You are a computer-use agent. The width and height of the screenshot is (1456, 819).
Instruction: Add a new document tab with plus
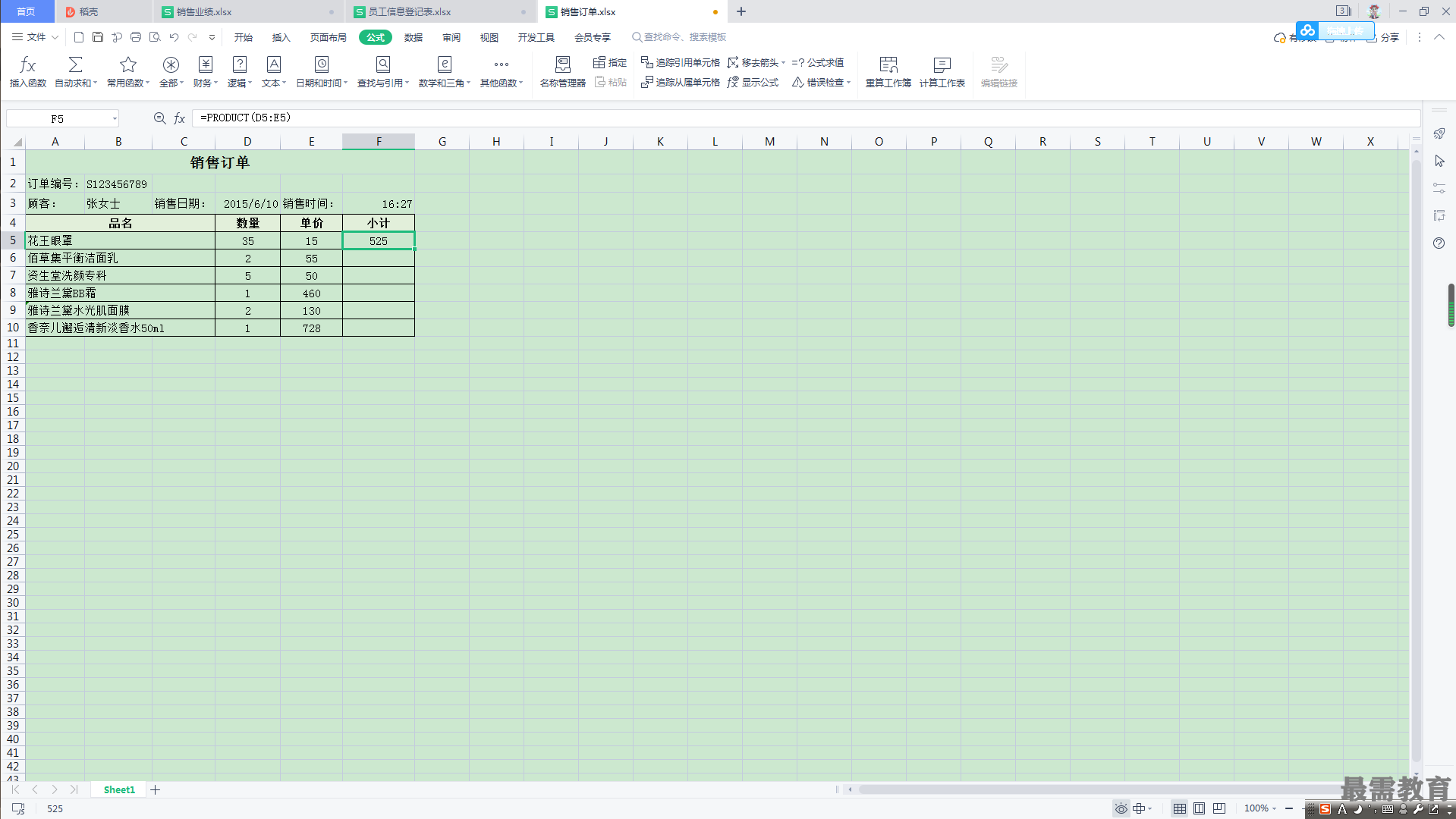coord(741,11)
